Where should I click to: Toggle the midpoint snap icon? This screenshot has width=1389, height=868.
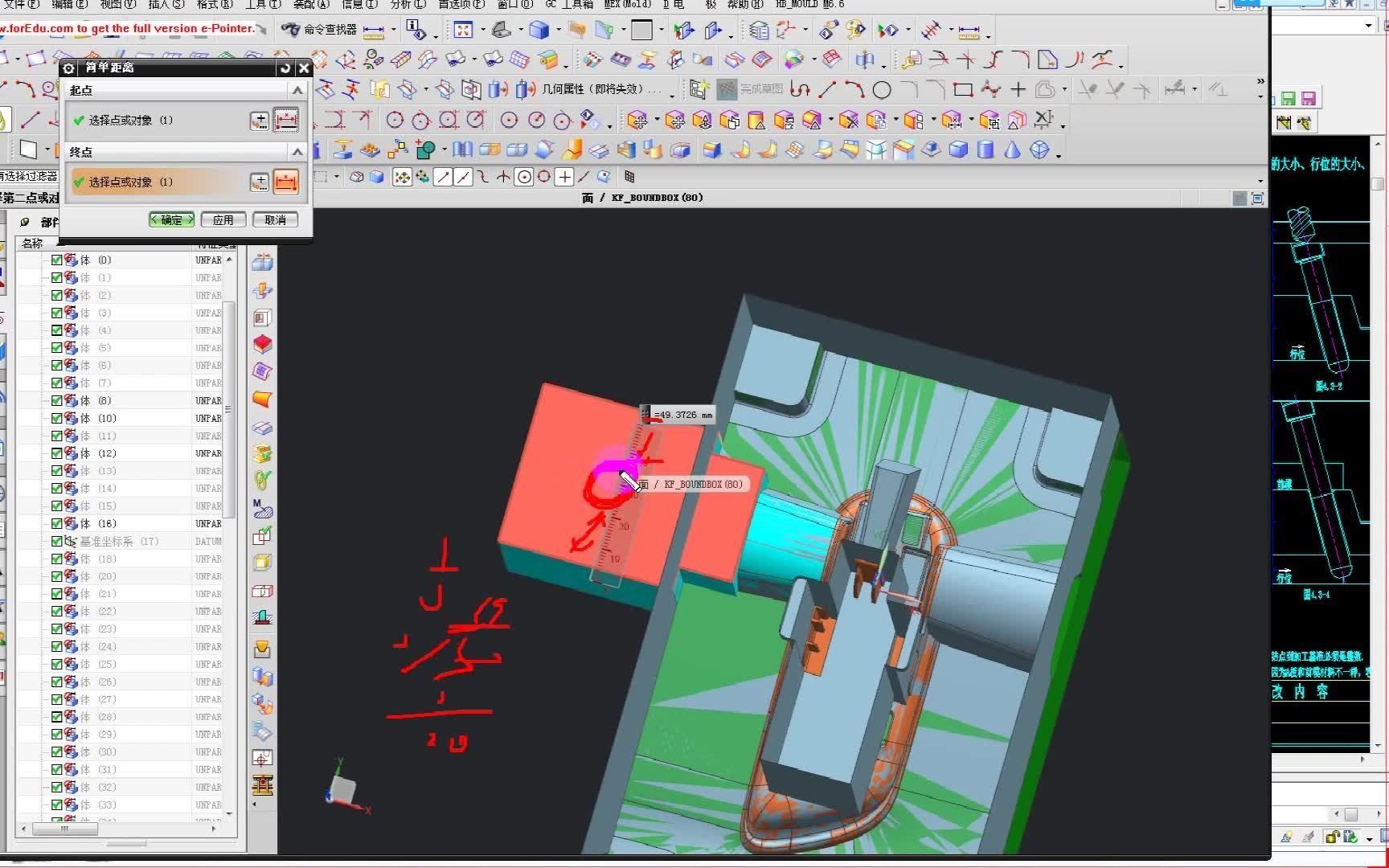[463, 177]
